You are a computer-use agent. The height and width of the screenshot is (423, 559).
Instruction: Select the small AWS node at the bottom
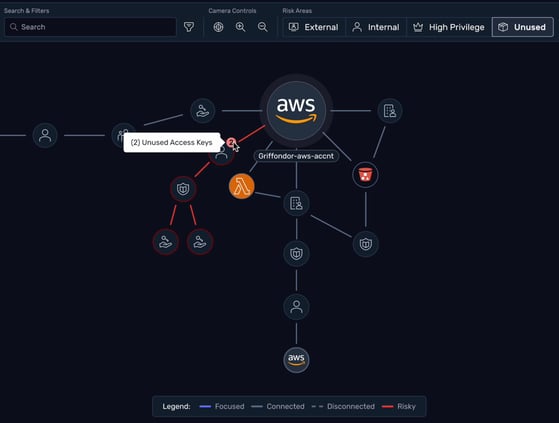[296, 360]
